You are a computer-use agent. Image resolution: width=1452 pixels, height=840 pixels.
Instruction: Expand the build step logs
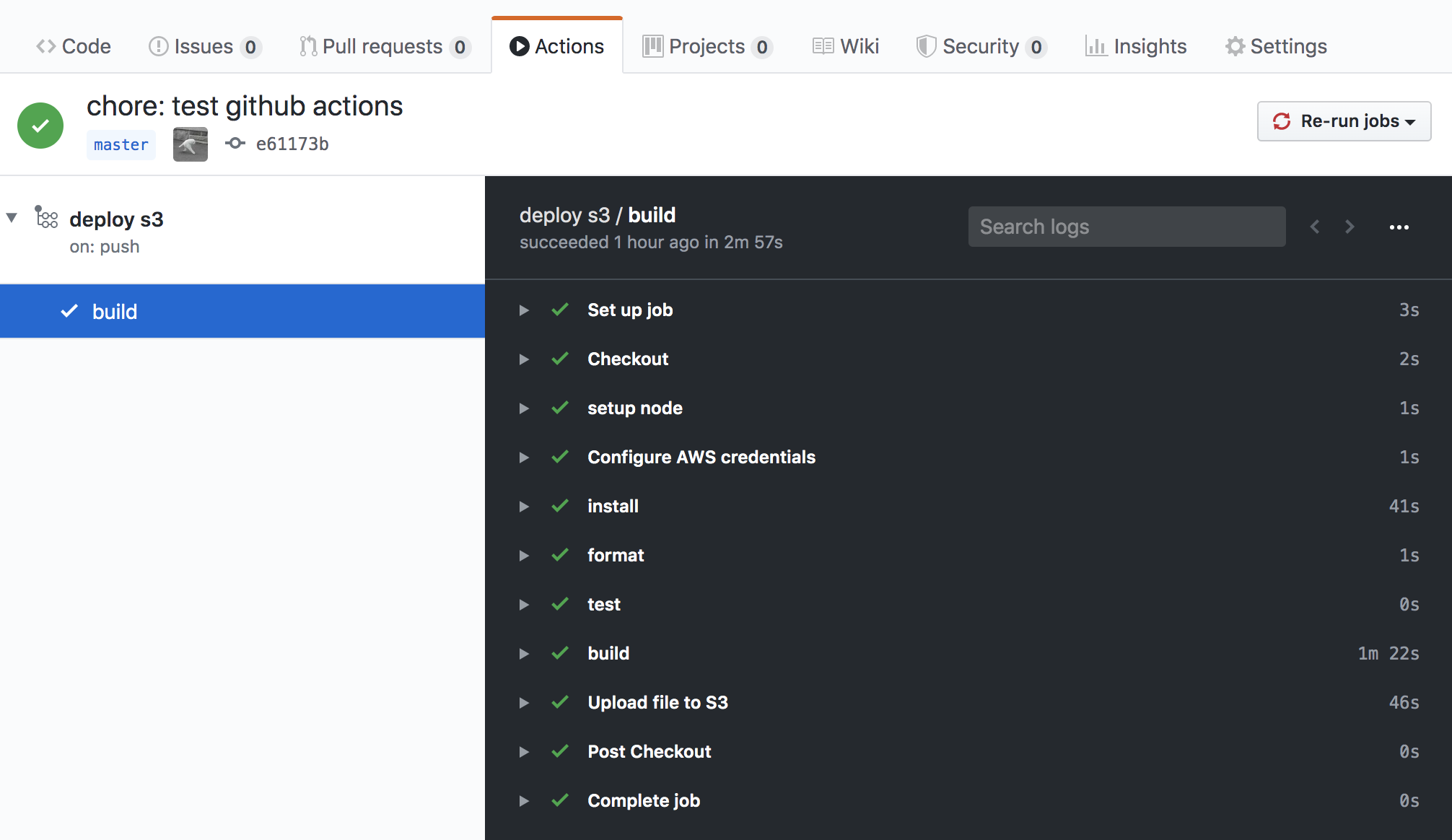(x=524, y=654)
